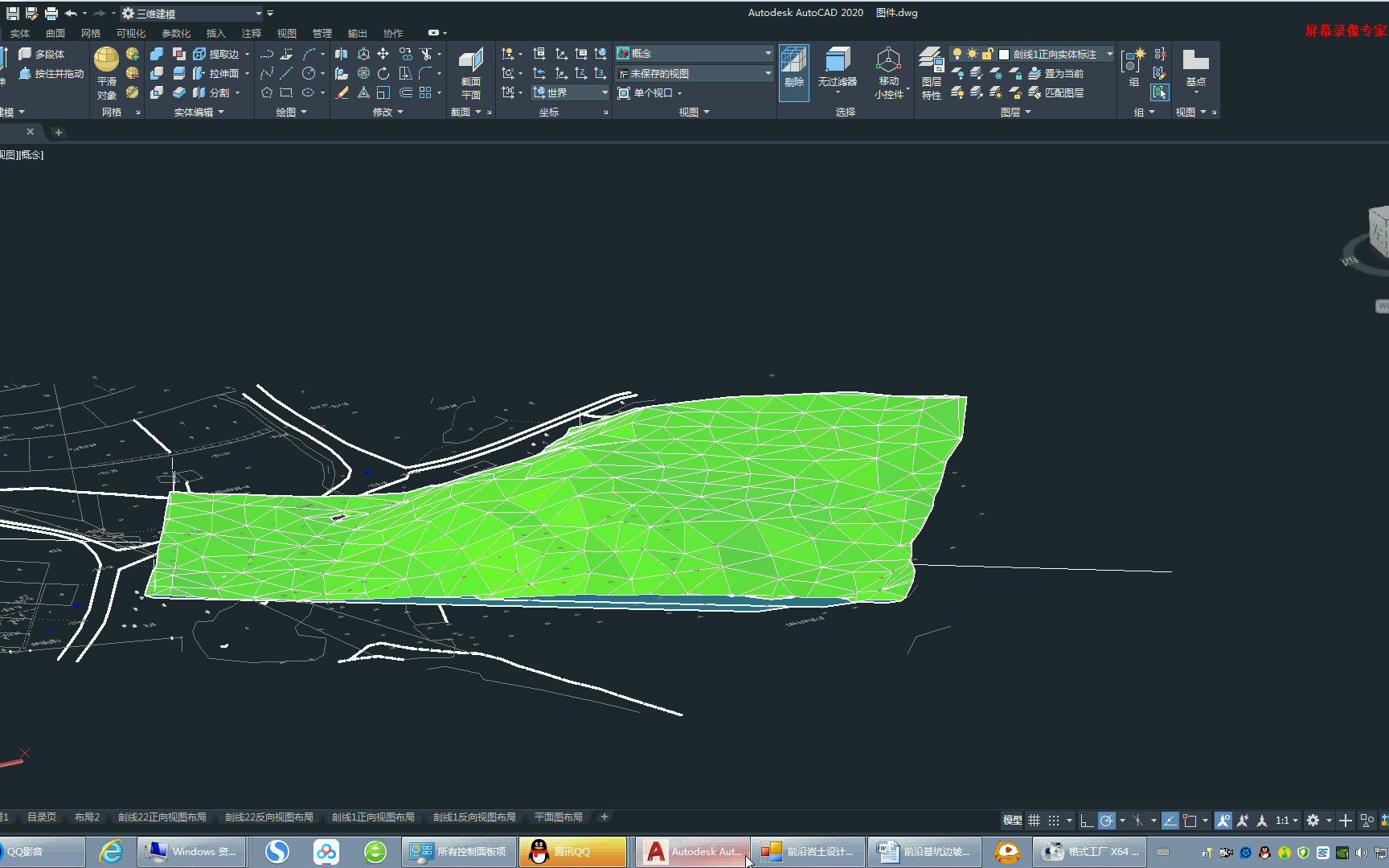
Task: Click the Presspull (按住并拖动) tool
Action: click(51, 73)
